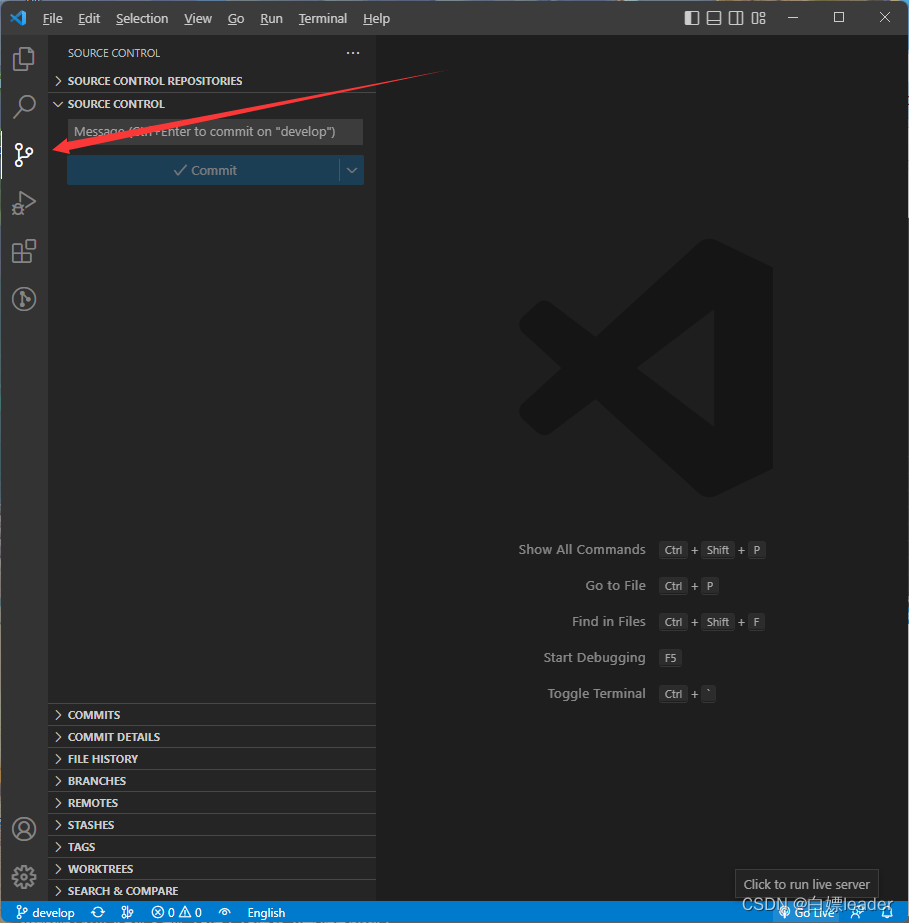
Task: Expand the Remotes section
Action: click(x=212, y=803)
